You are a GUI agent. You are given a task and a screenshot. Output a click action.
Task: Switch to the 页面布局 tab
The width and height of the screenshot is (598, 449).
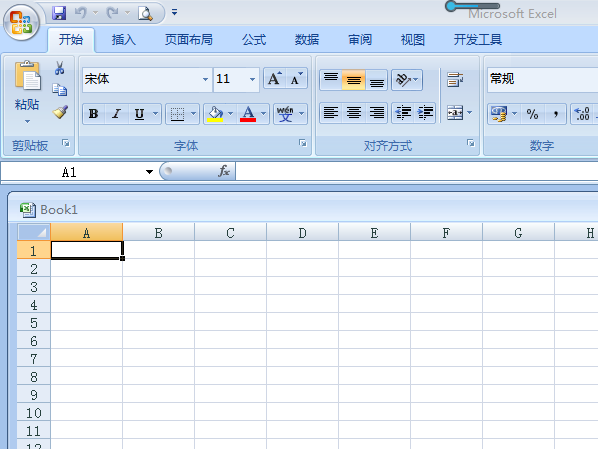[188, 40]
